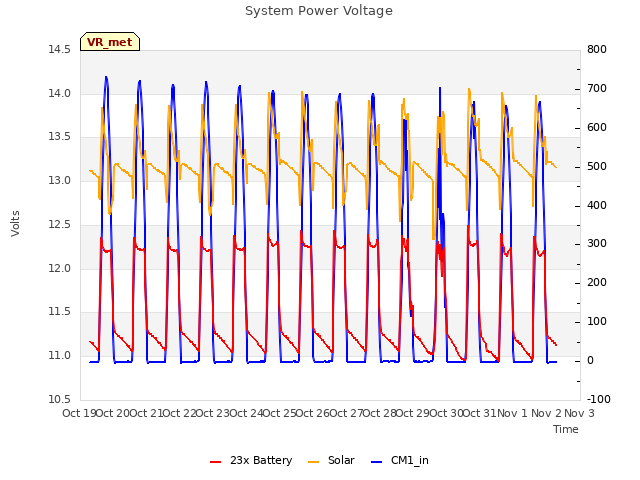Image resolution: width=640 pixels, height=480 pixels.
Task: Click the Oct 19 date label
Action: coord(79,413)
